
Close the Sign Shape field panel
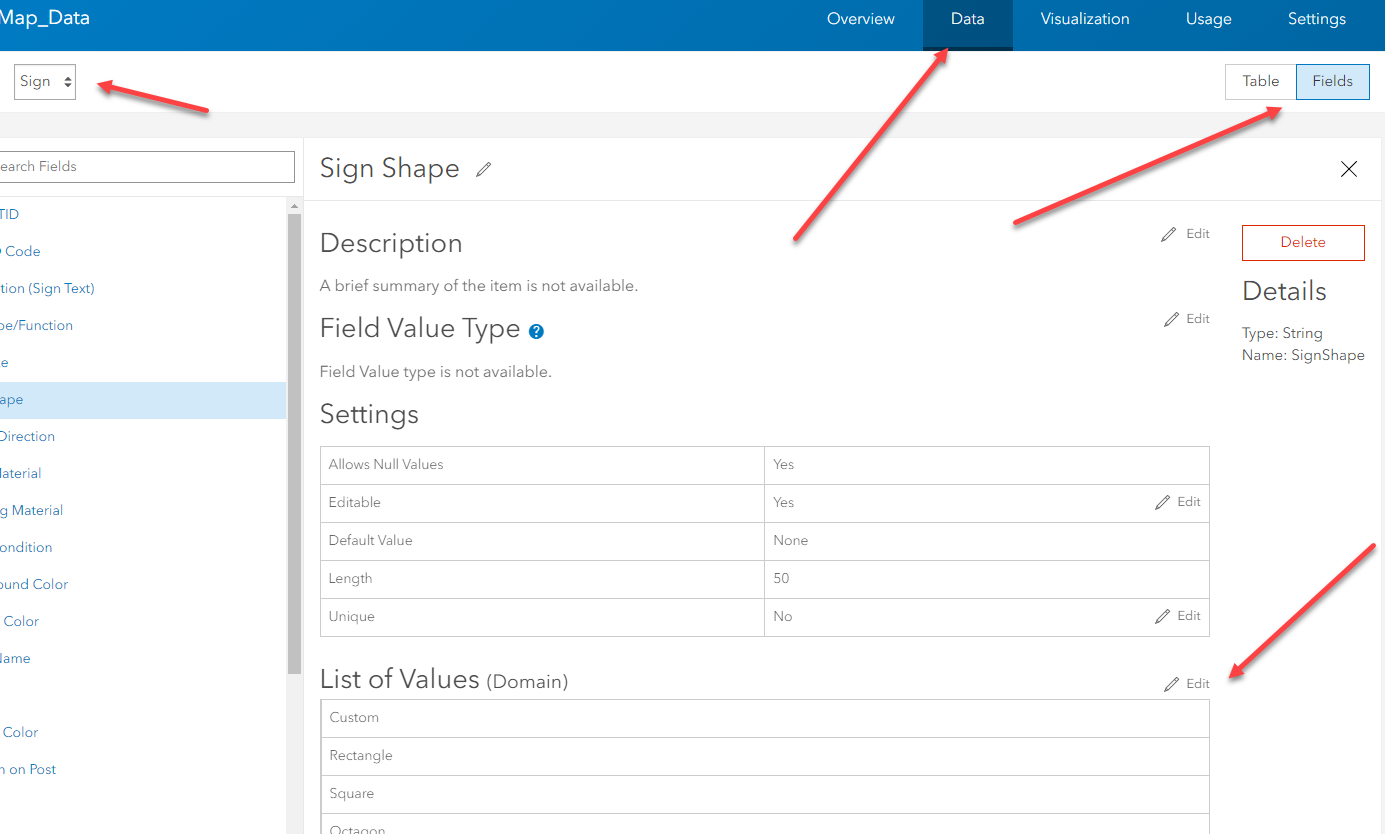(x=1349, y=169)
